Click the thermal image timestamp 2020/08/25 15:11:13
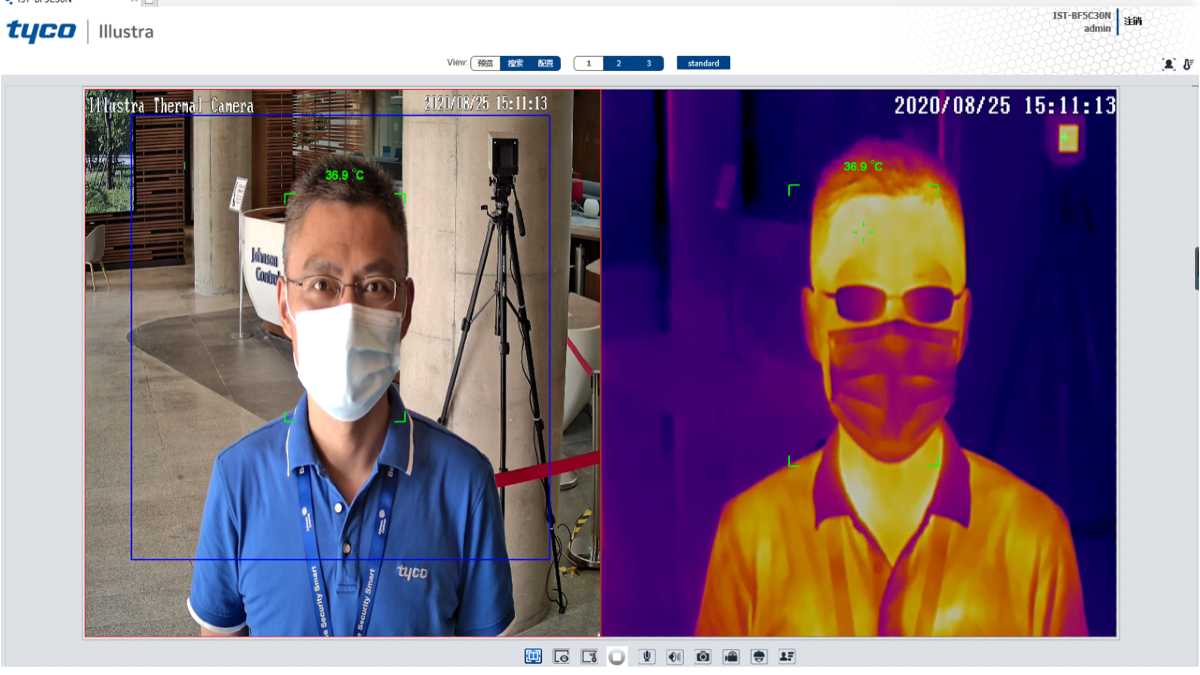1200x675 pixels. [1004, 105]
